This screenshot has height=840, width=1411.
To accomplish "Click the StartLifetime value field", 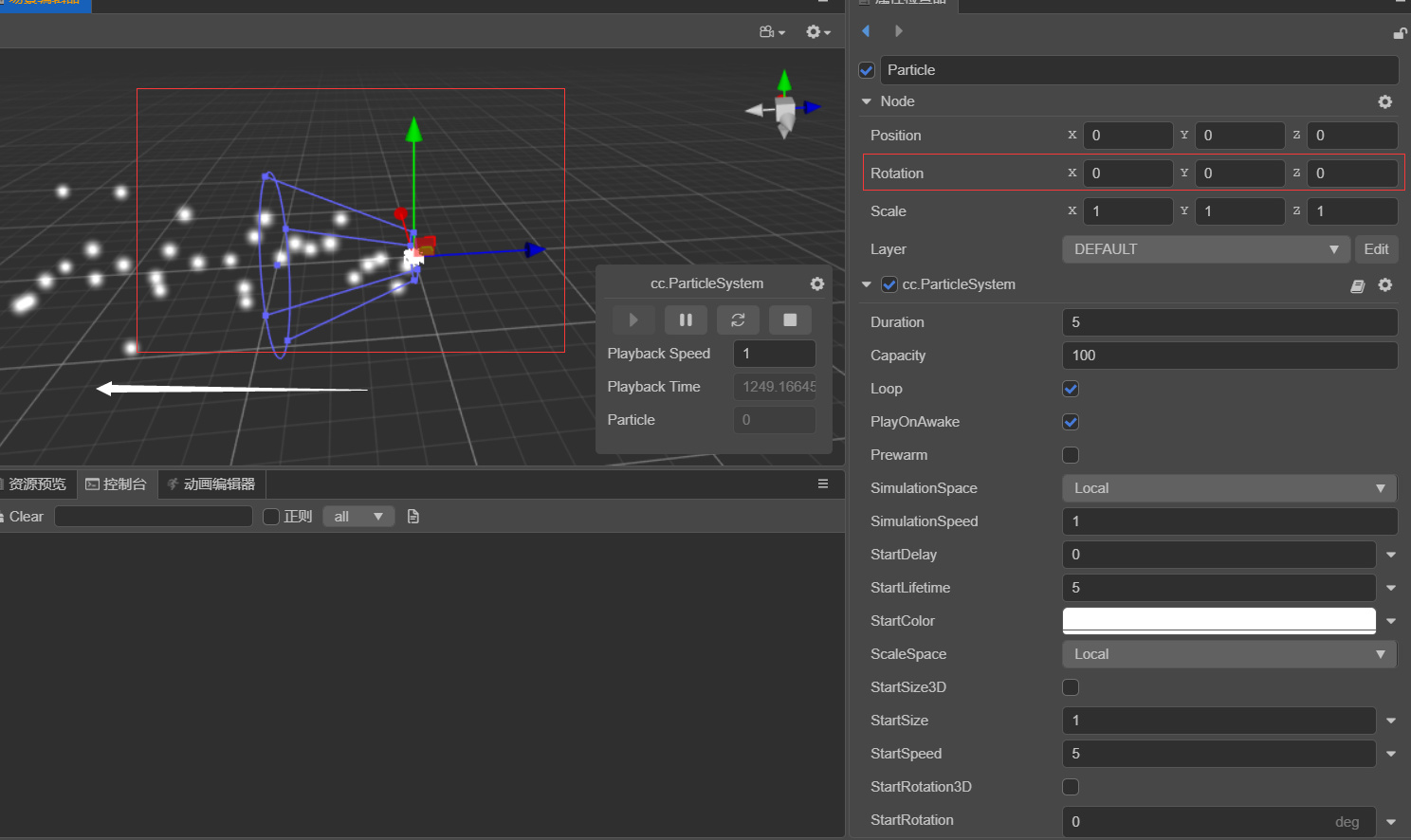I will (1219, 588).
